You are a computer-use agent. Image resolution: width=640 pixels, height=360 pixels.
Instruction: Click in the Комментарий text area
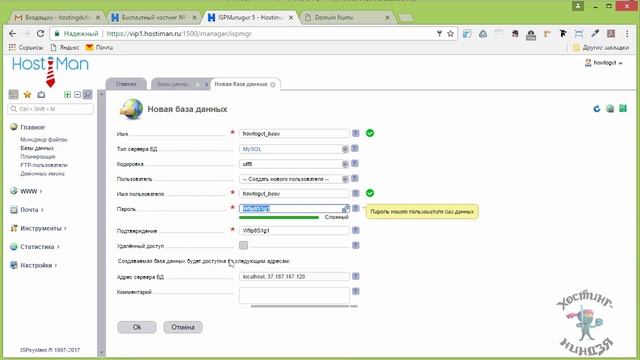tap(294, 296)
